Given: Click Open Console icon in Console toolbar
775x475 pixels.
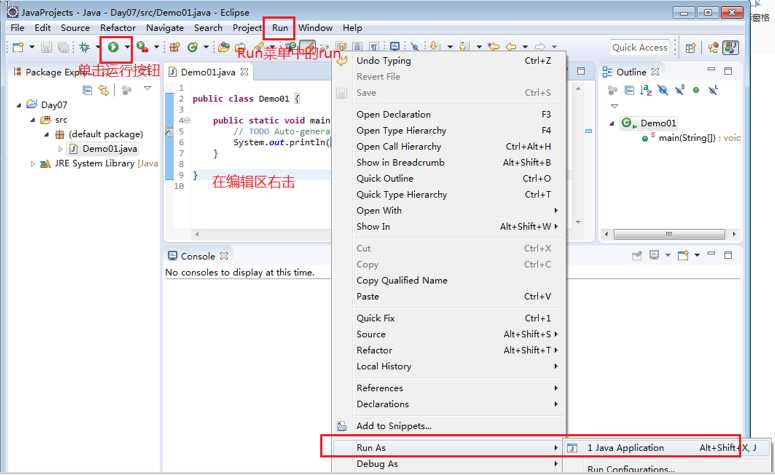Looking at the screenshot, I should point(683,255).
